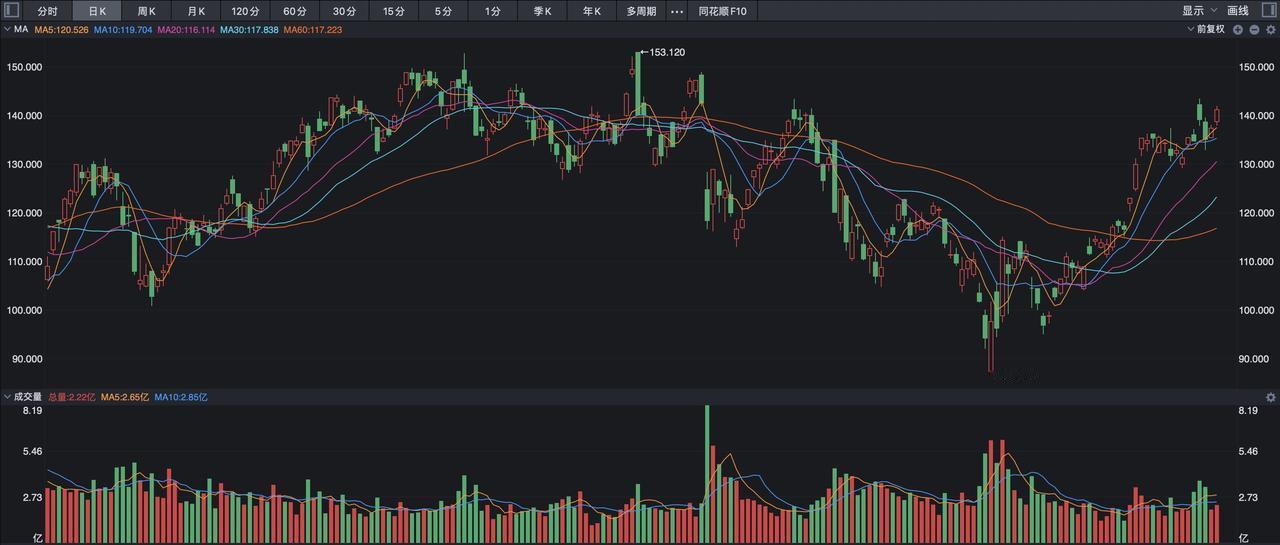Viewport: 1280px width, 545px height.
Task: Click the volume MA5:2.65亿 label
Action: 125,397
